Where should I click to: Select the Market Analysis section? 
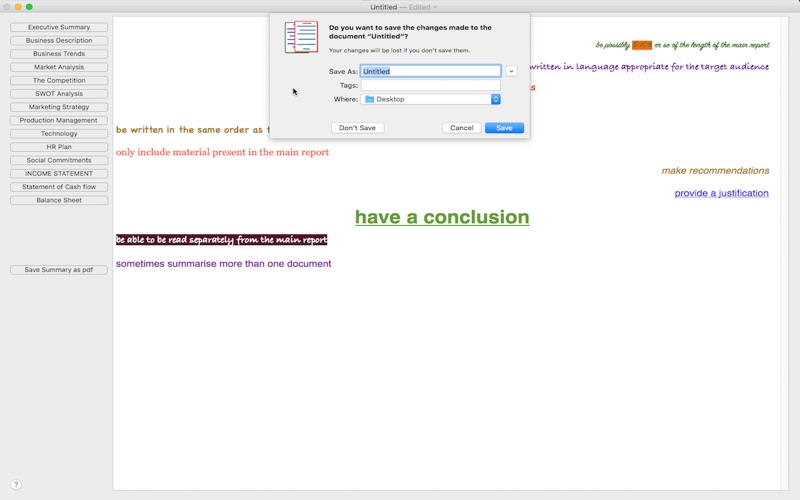pos(59,67)
